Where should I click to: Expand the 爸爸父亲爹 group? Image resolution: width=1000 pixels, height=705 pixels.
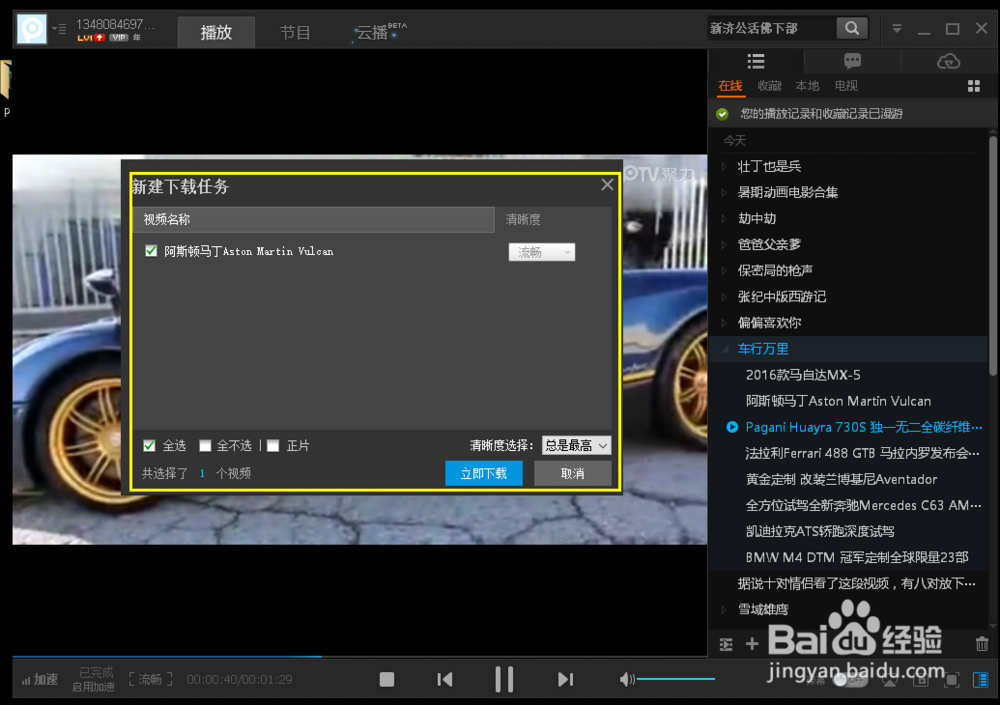pyautogui.click(x=724, y=244)
